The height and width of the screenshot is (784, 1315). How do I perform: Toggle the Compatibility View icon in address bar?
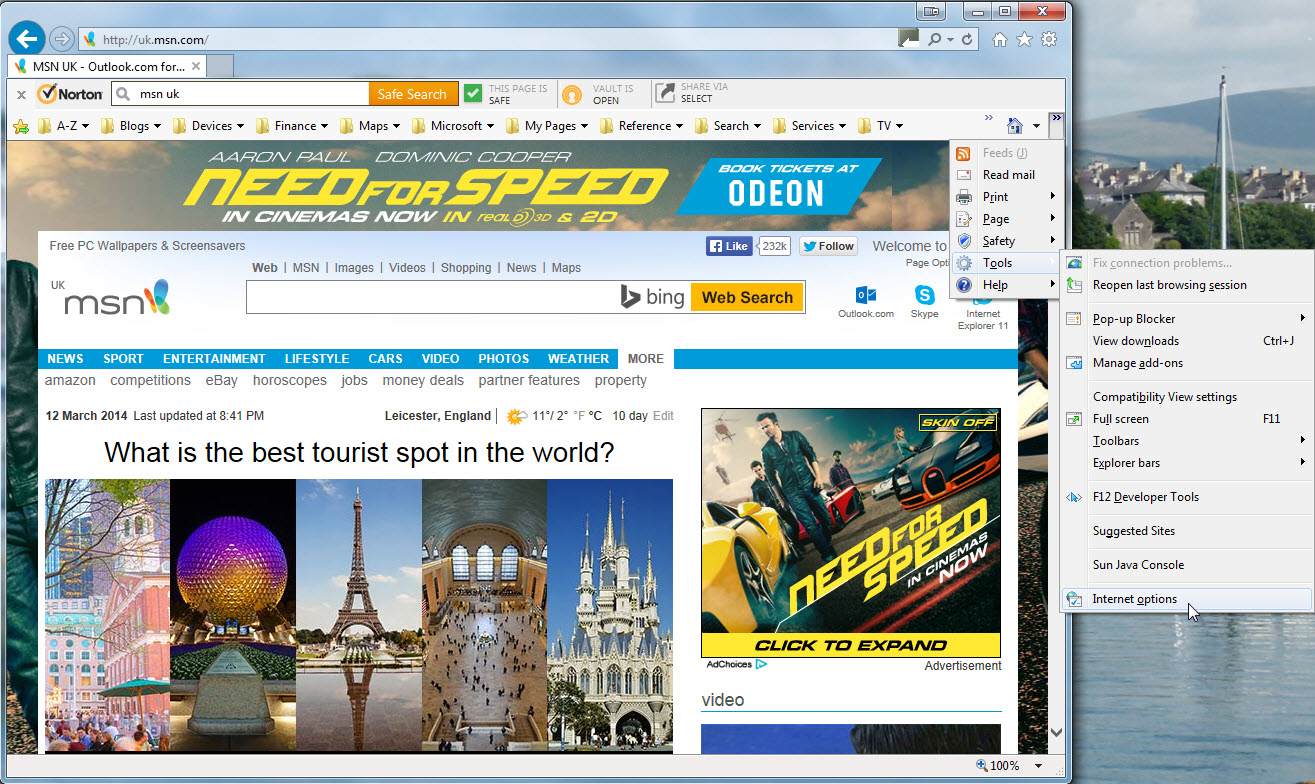908,39
